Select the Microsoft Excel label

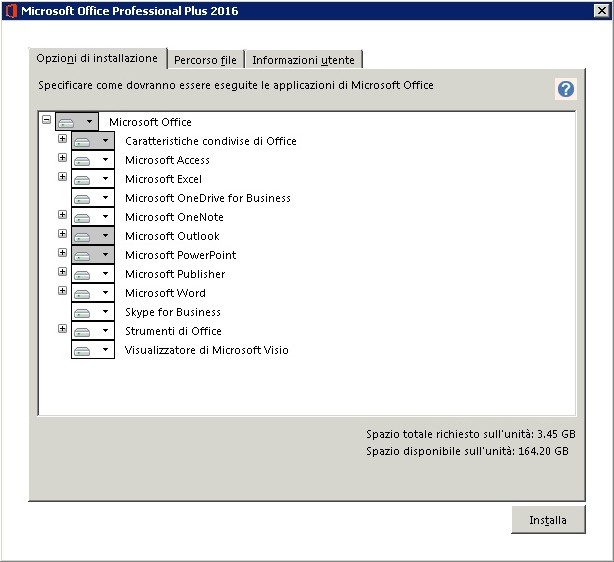pos(163,179)
